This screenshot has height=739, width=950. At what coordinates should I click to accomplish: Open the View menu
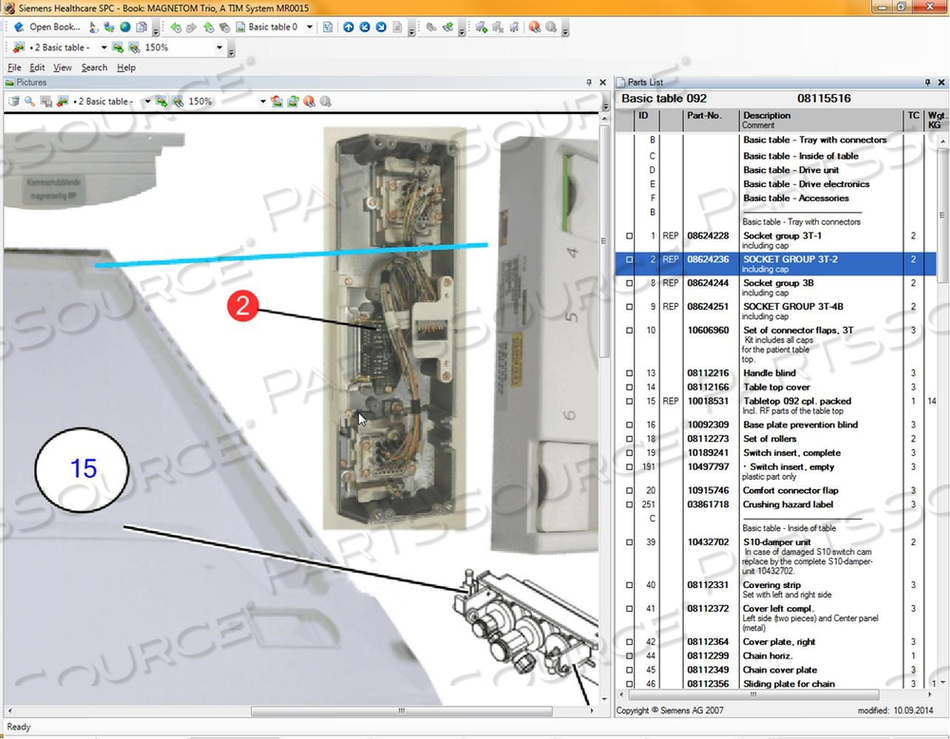62,68
